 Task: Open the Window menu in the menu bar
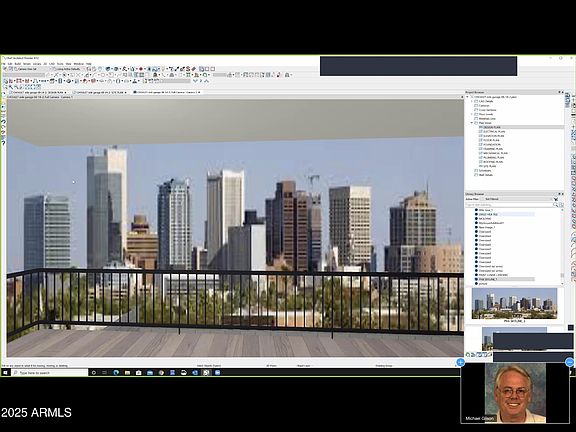(x=78, y=64)
